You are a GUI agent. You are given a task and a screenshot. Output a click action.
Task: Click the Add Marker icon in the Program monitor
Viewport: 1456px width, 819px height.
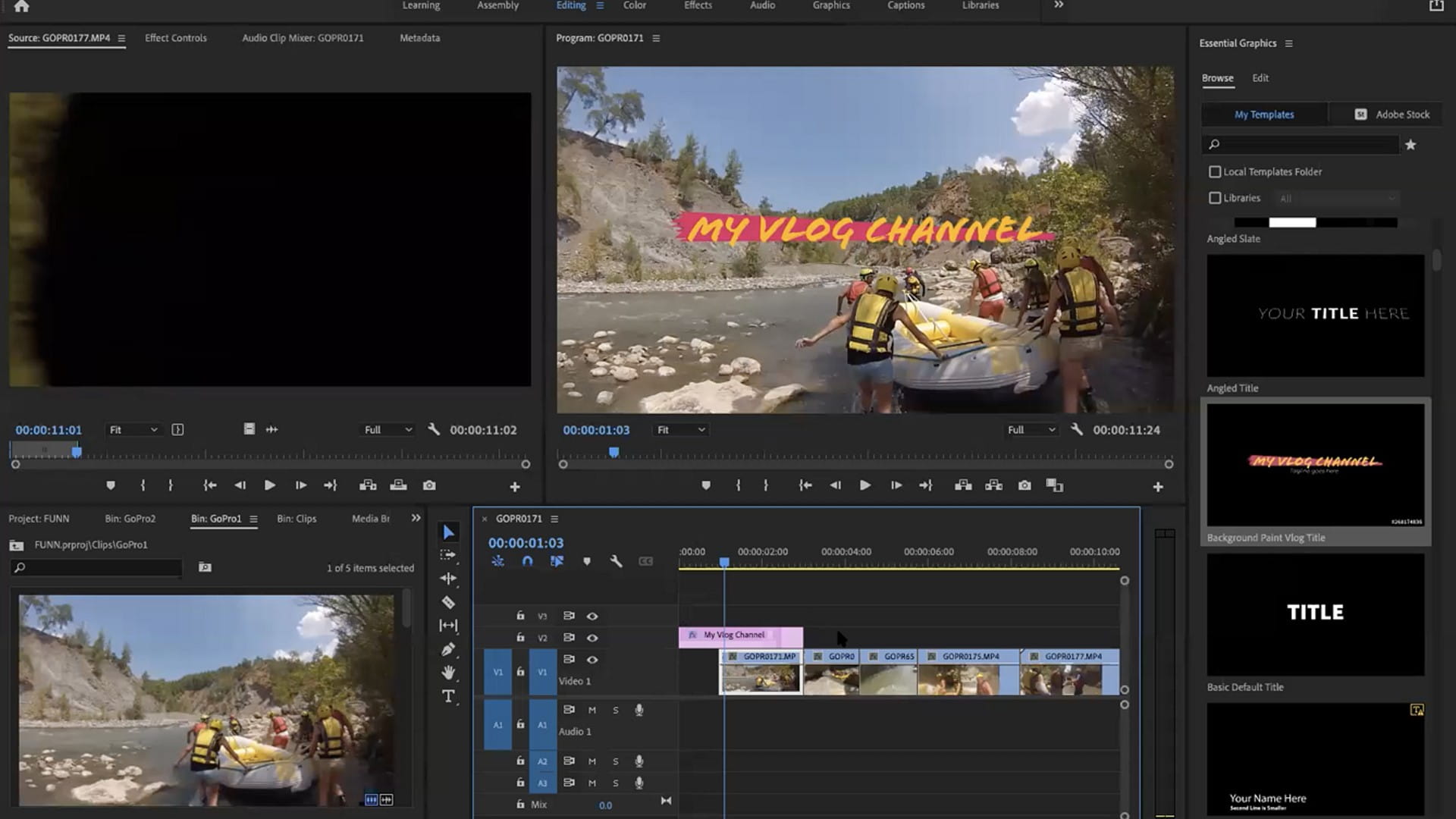[x=707, y=485]
